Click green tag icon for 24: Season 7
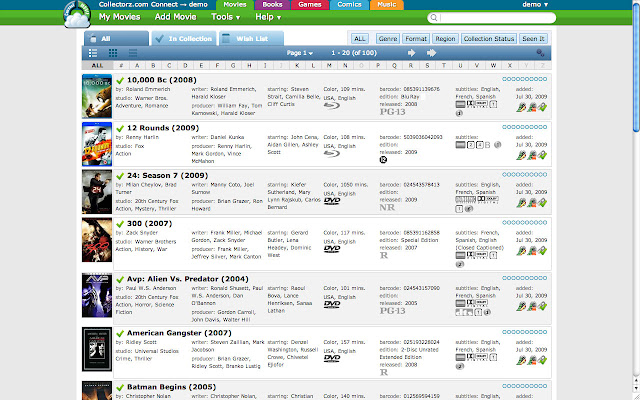The width and height of the screenshot is (640, 400). pyautogui.click(x=542, y=203)
